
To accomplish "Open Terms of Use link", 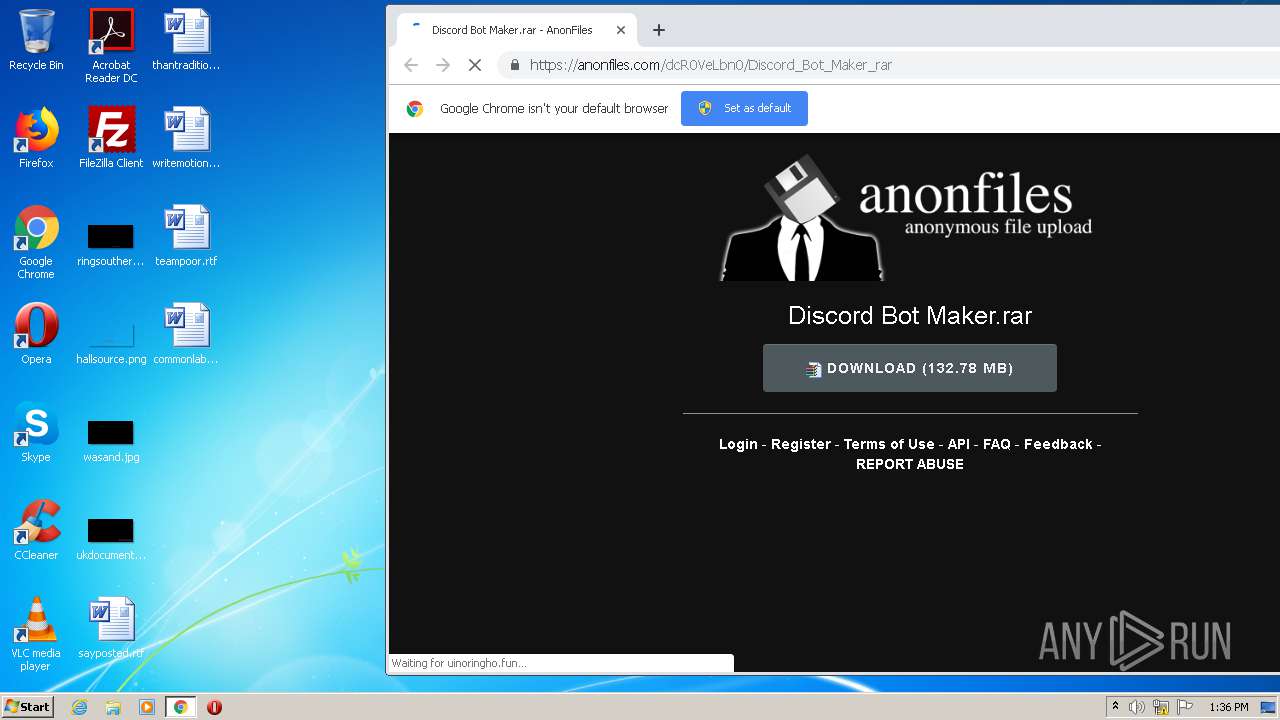I will pyautogui.click(x=889, y=444).
